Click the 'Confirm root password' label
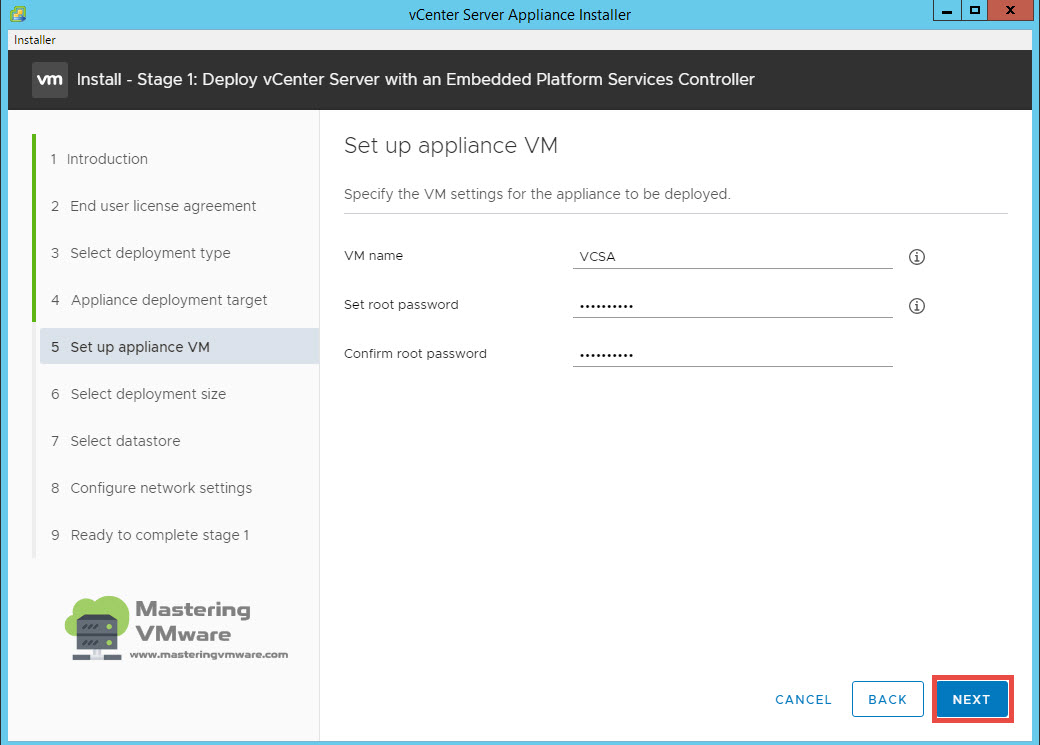Screen dimensions: 1040x745 (x=415, y=354)
